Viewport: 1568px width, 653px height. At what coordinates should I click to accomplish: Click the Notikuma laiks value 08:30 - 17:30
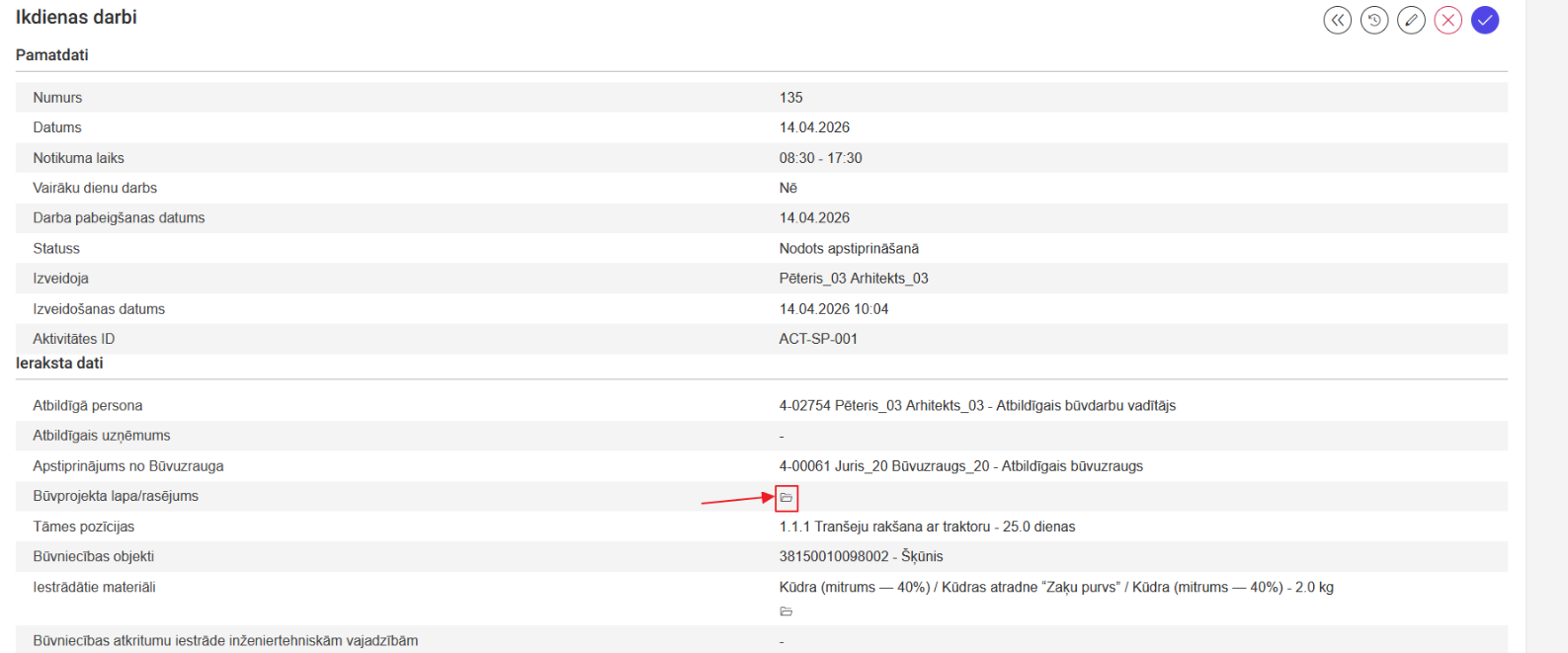(x=821, y=158)
